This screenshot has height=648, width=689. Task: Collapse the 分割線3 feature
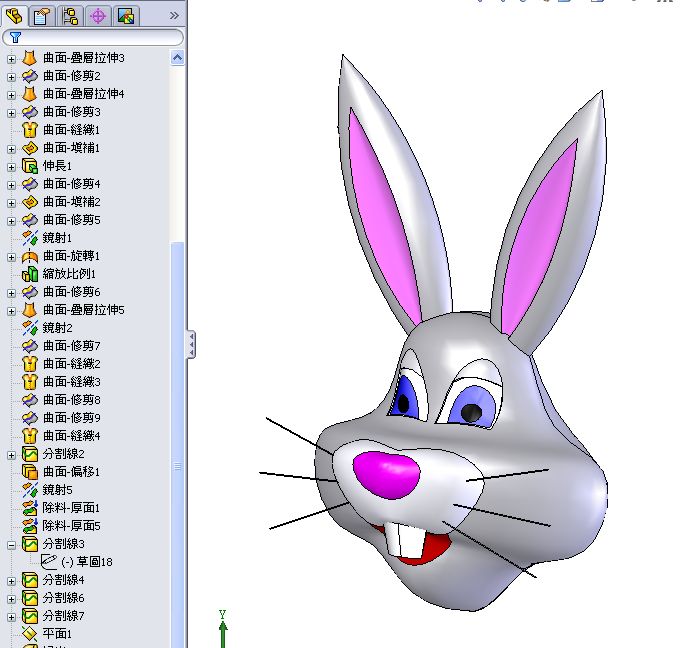(x=11, y=545)
